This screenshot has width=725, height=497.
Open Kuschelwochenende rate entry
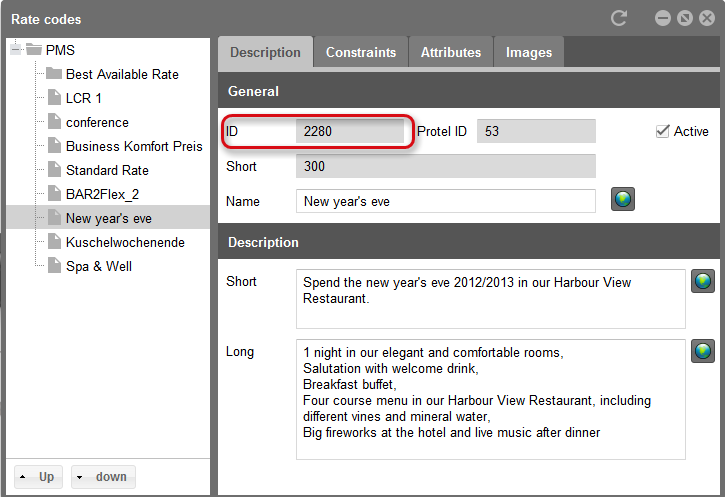[x=124, y=242]
